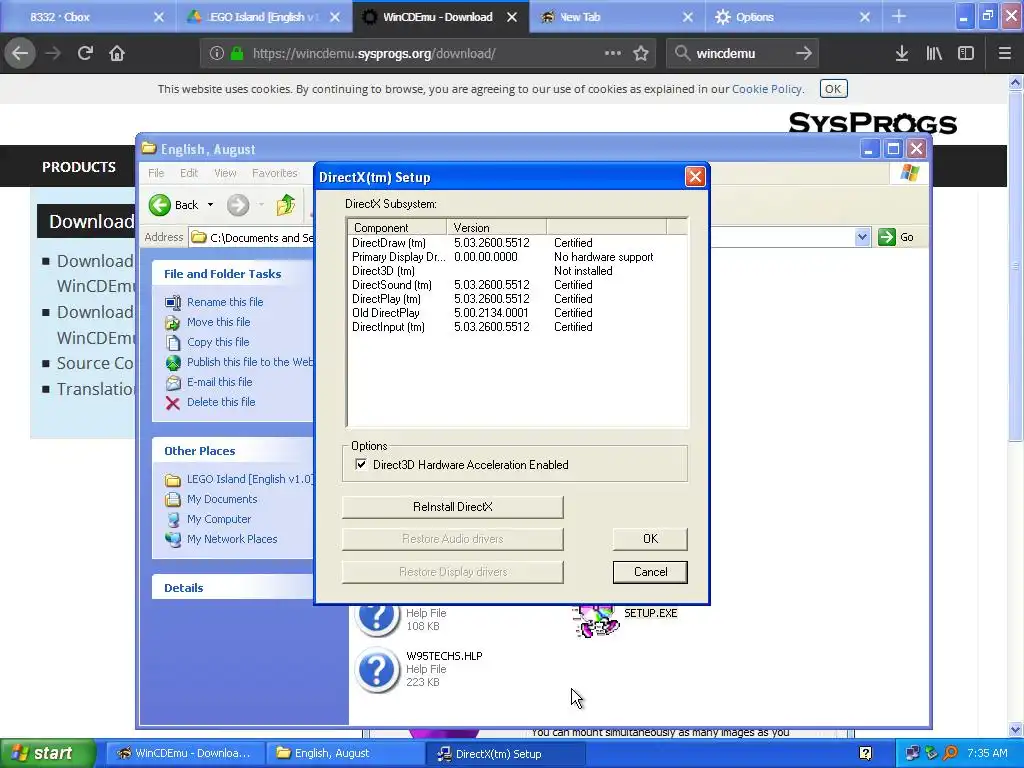Click the network tray icon in the taskbar
The image size is (1024, 768).
912,754
